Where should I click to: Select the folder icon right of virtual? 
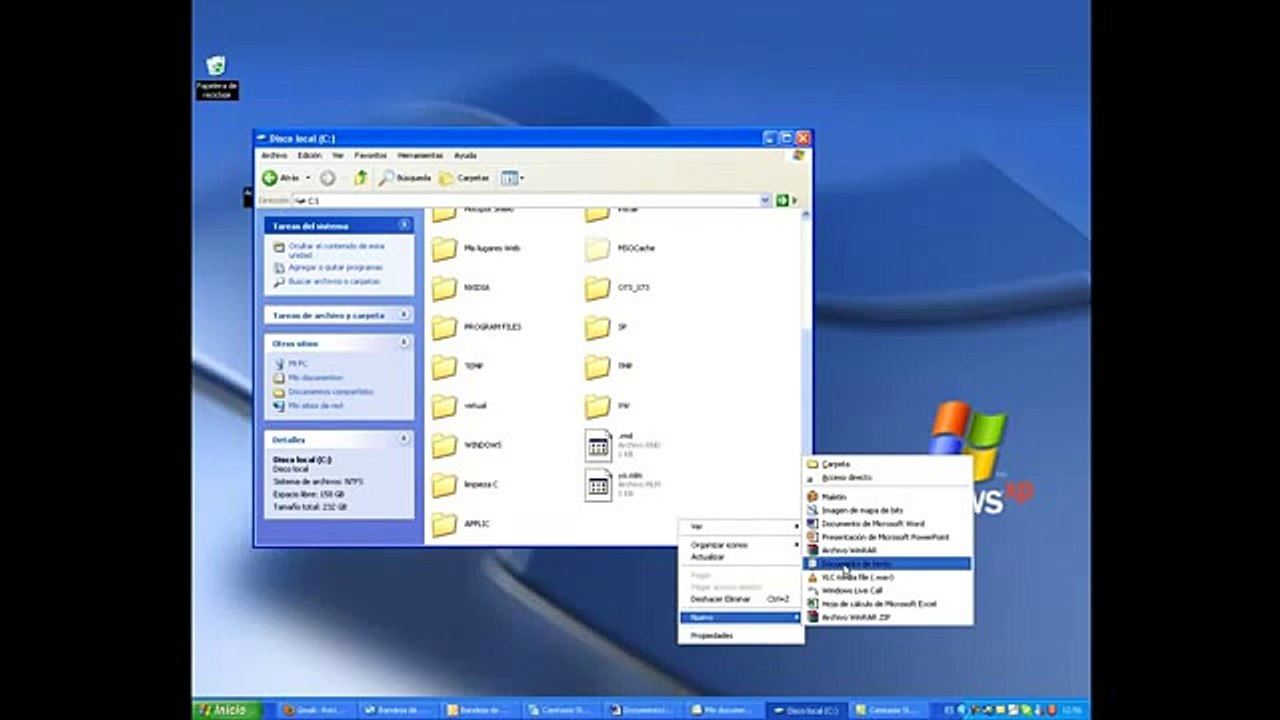pos(597,406)
